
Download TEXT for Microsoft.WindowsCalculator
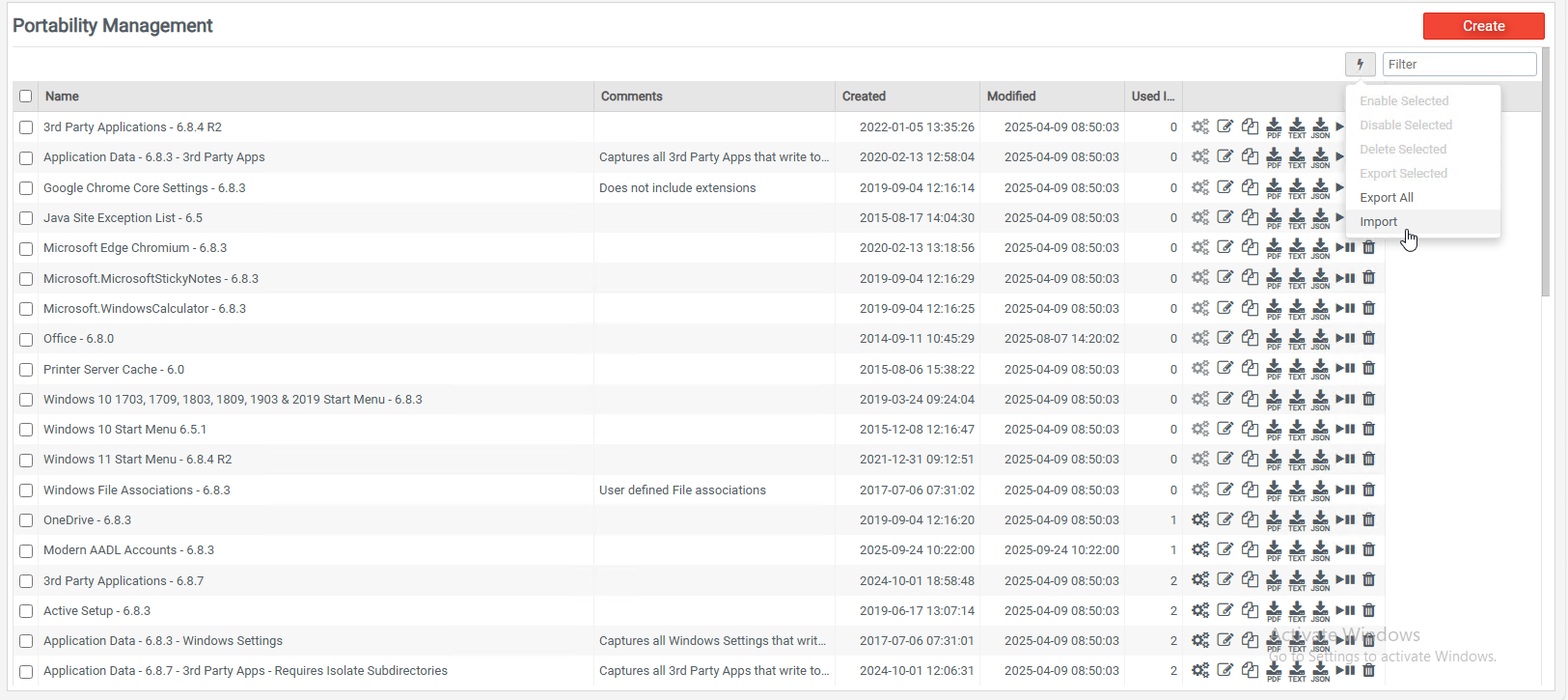1297,309
